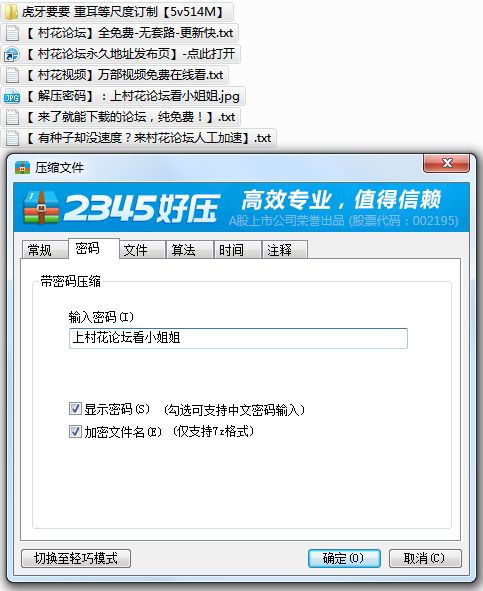Image resolution: width=483 pixels, height=591 pixels.
Task: Click the text file icon for 万部视频免费在线看.txt
Action: point(12,75)
